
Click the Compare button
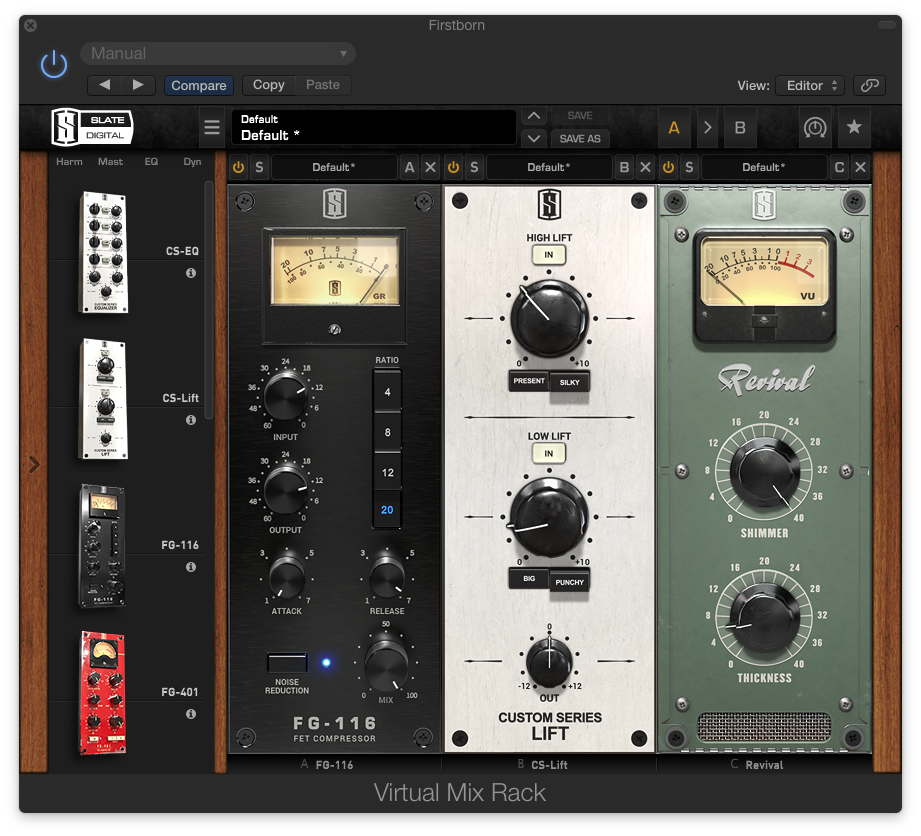tap(199, 85)
